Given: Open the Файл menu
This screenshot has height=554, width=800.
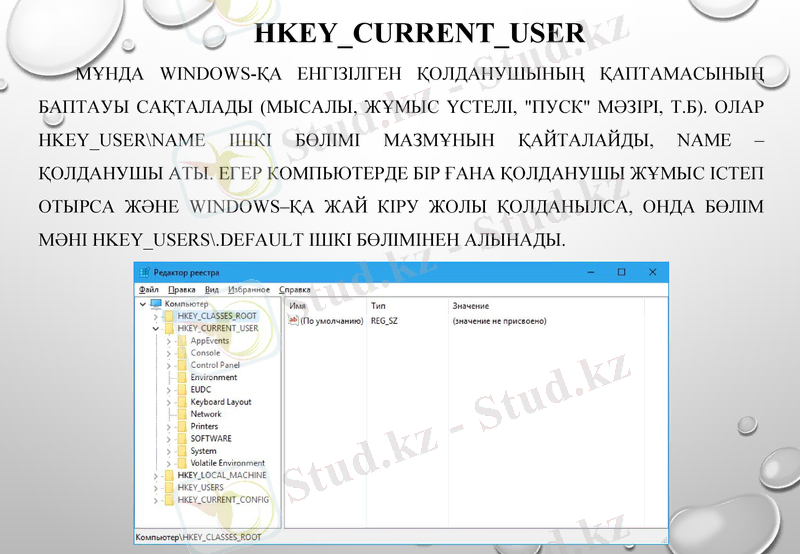Looking at the screenshot, I should coord(148,290).
